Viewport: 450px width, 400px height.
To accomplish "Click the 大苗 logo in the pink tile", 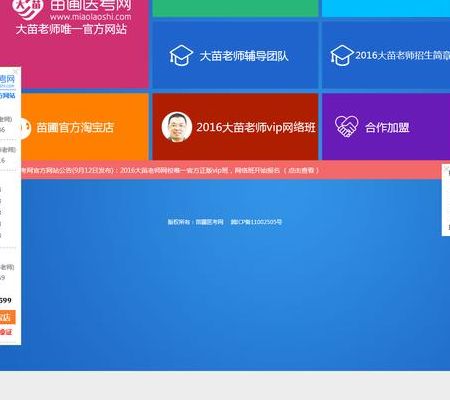I will point(27,8).
